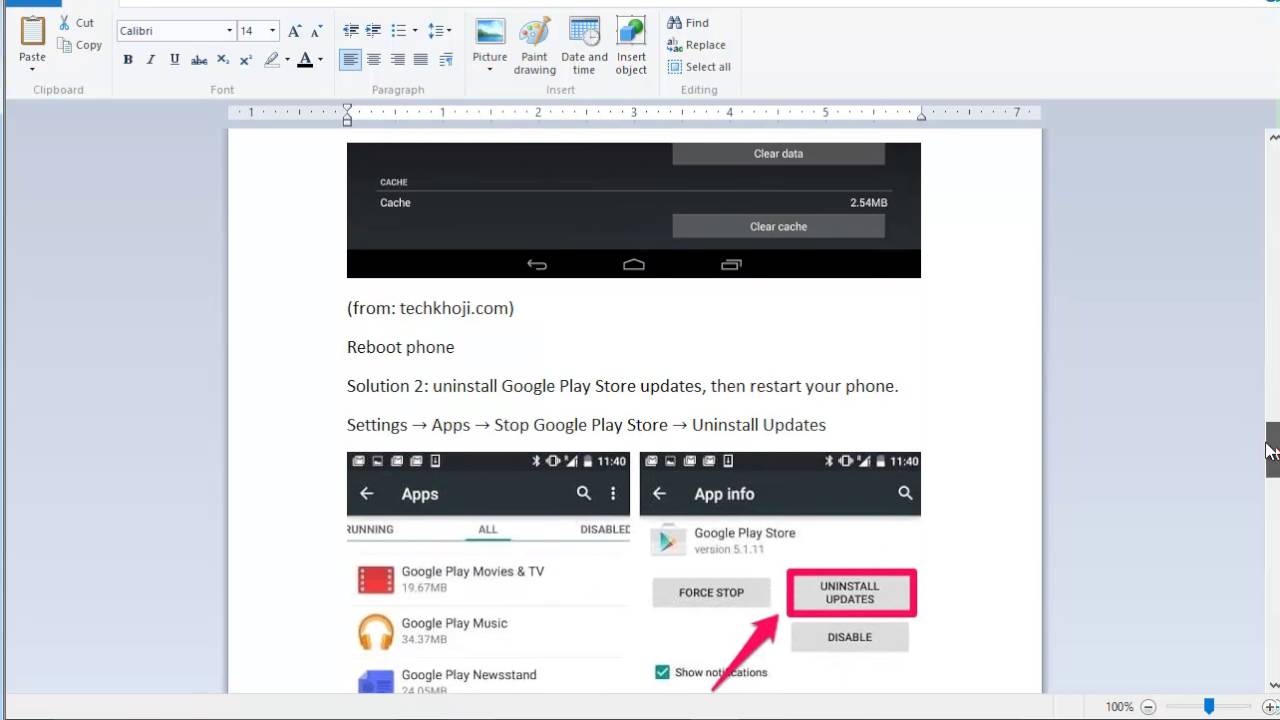This screenshot has width=1280, height=720.
Task: Center the paragraph text
Action: (x=374, y=60)
